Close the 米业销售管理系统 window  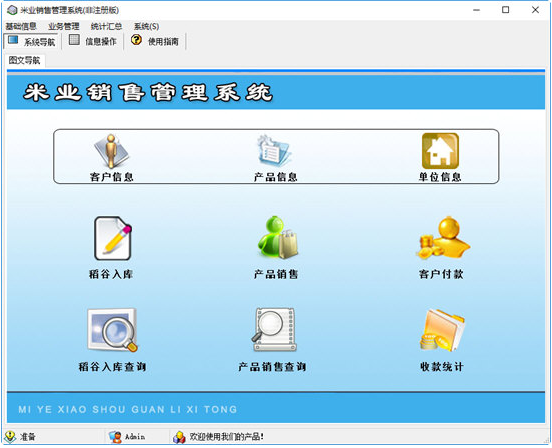point(535,10)
